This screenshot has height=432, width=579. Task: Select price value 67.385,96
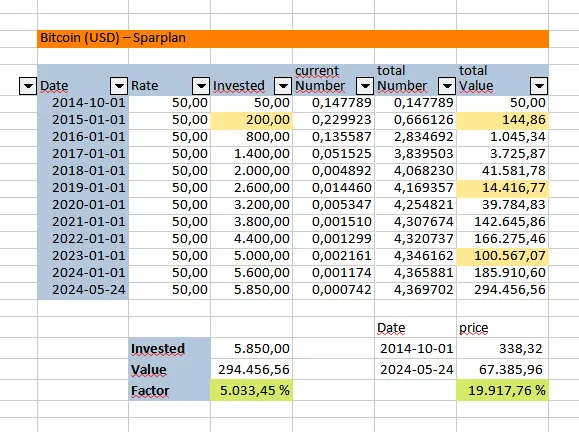(x=503, y=369)
